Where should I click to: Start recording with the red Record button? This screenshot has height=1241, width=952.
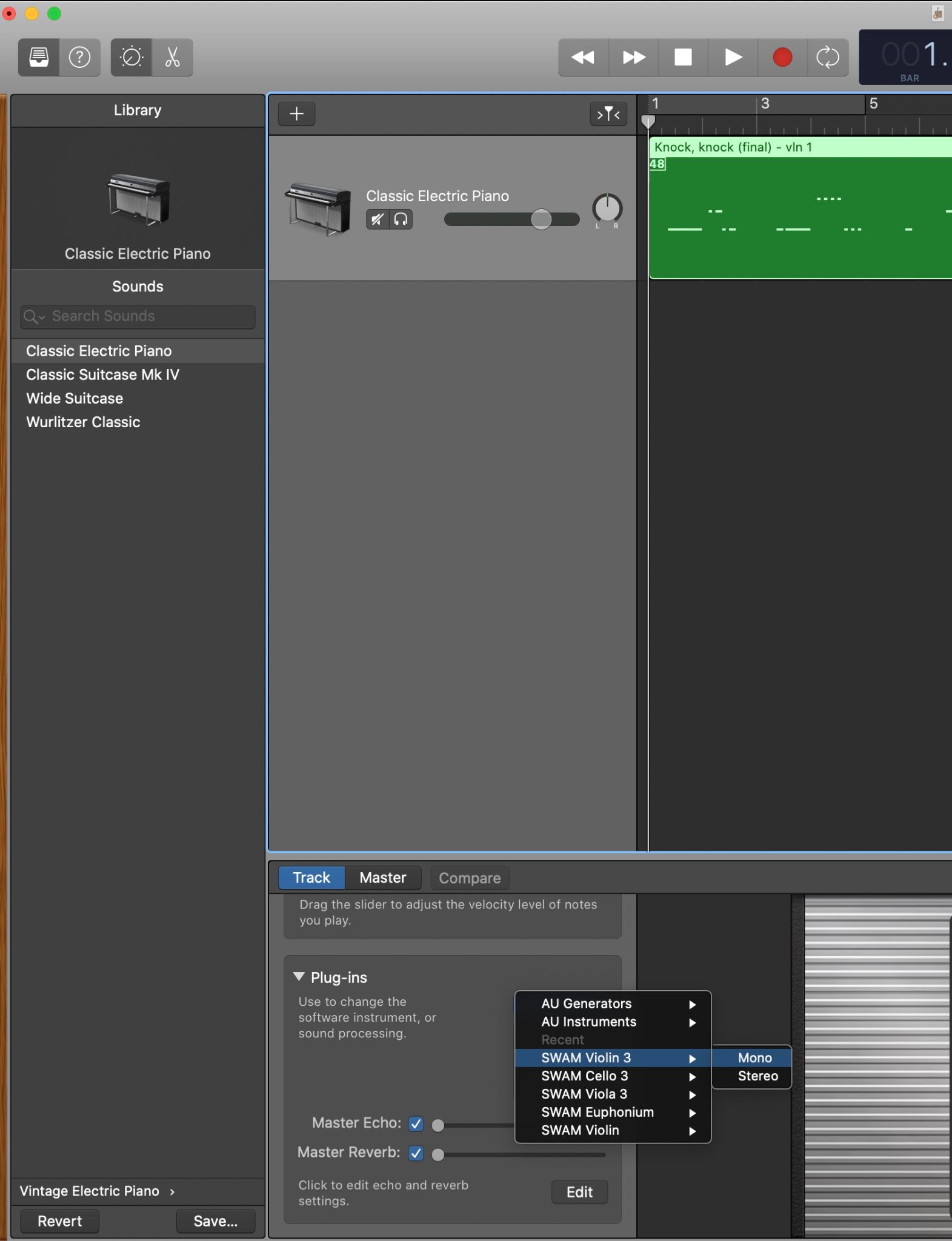coord(782,58)
